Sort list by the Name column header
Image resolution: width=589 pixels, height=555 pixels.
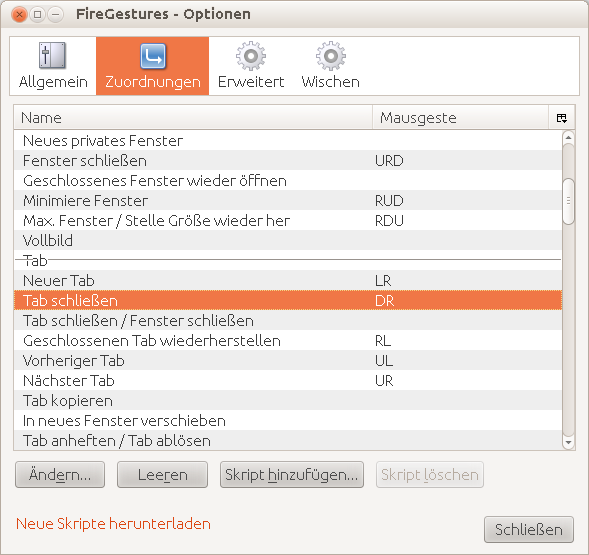pyautogui.click(x=193, y=118)
